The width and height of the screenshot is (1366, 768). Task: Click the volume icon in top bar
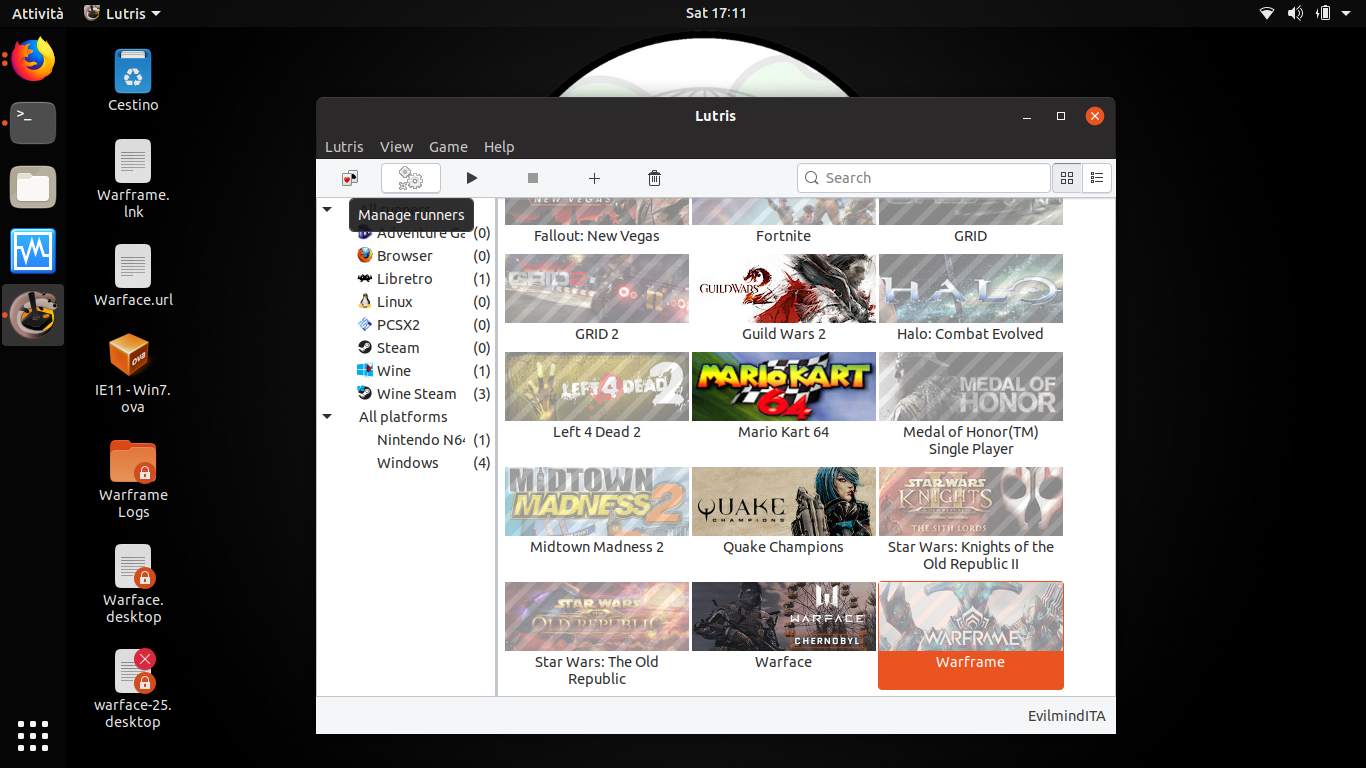pyautogui.click(x=1295, y=13)
